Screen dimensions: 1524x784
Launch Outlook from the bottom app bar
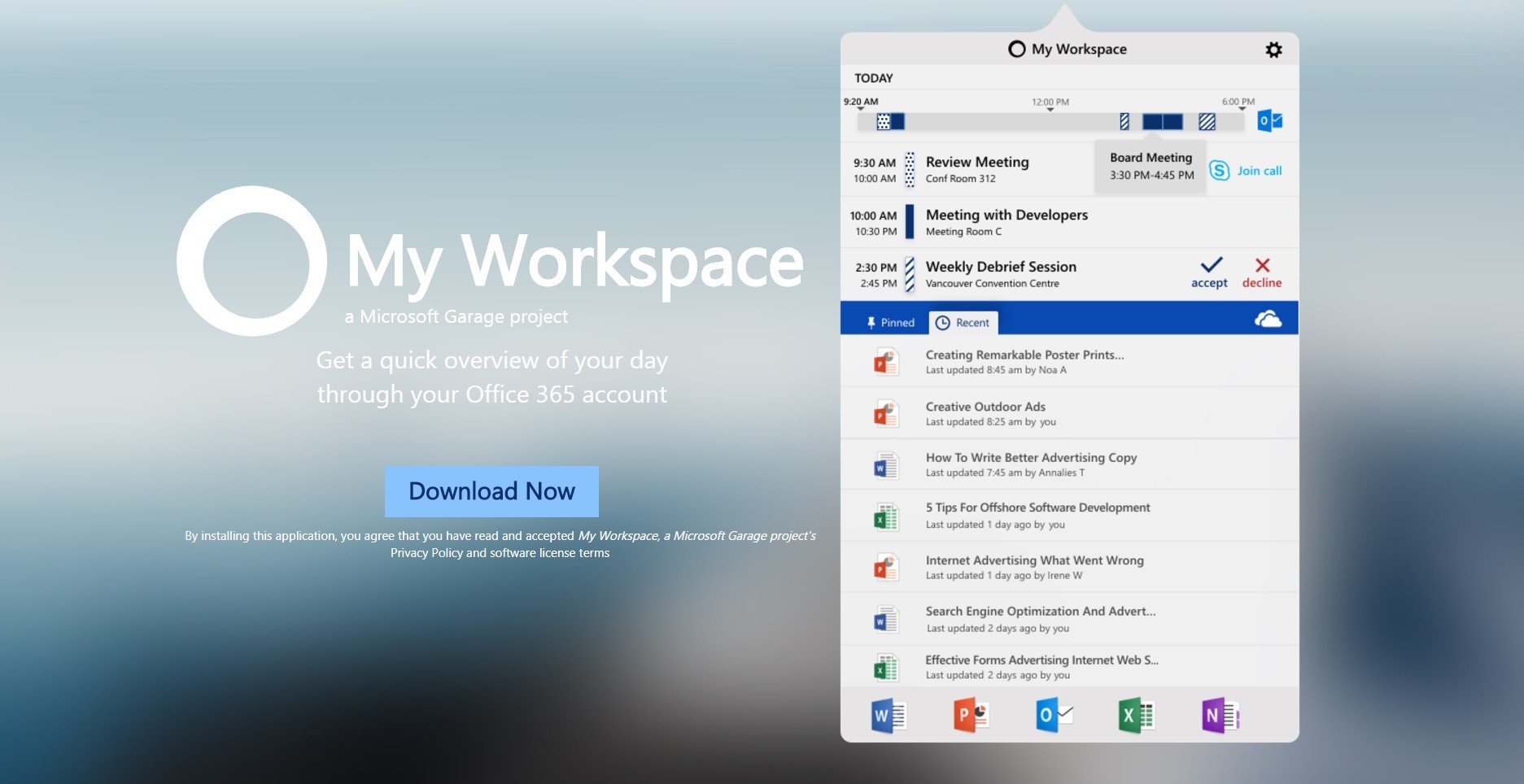tap(1055, 715)
